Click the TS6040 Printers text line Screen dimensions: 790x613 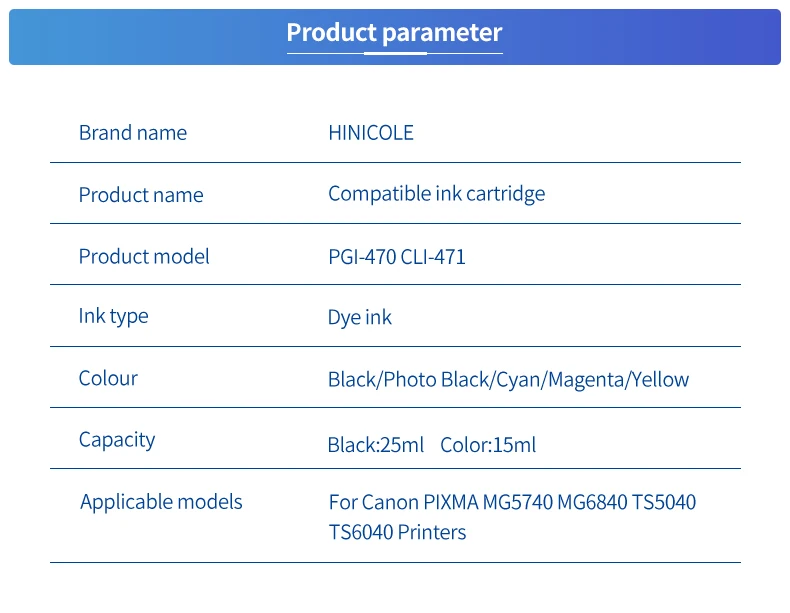398,532
